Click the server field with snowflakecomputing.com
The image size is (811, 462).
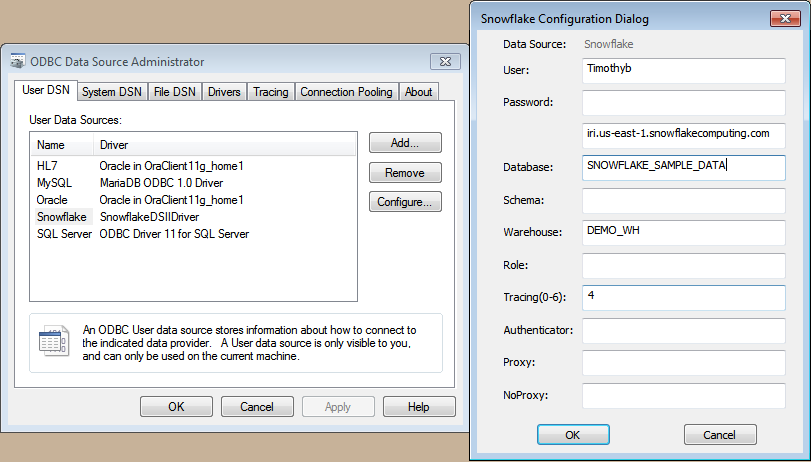click(x=684, y=136)
